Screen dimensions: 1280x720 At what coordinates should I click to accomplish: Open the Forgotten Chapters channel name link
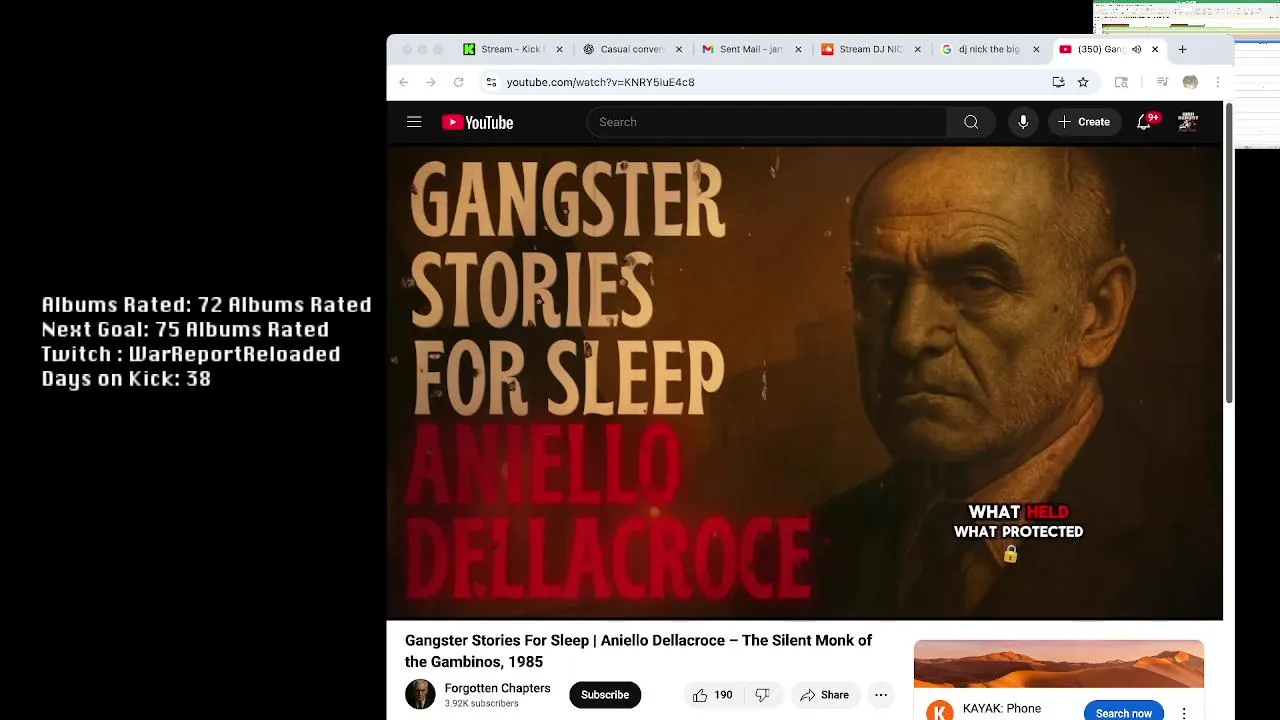coord(497,688)
